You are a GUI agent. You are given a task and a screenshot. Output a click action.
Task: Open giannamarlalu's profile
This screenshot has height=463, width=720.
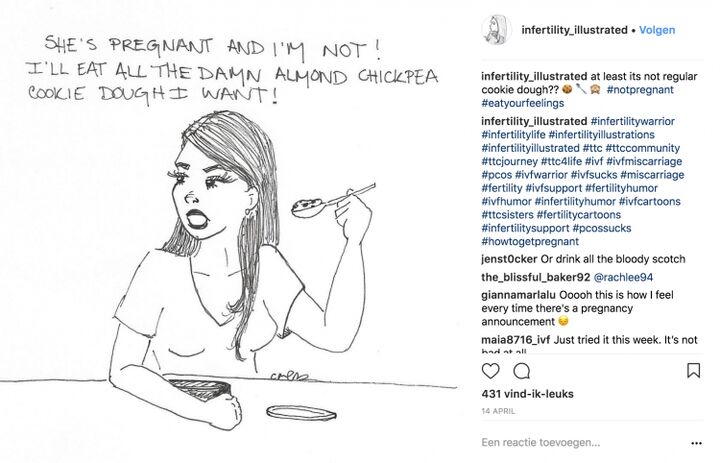pyautogui.click(x=524, y=295)
